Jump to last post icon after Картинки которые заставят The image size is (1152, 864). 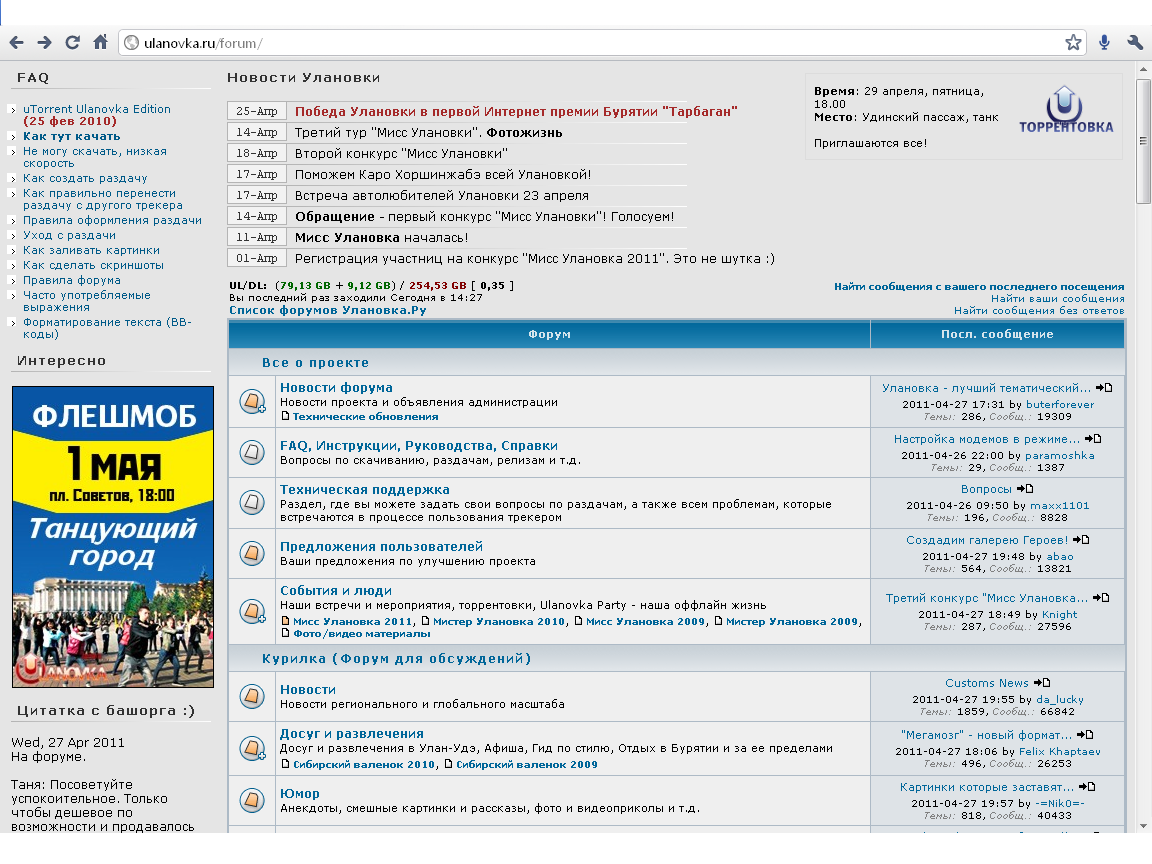[x=1087, y=787]
